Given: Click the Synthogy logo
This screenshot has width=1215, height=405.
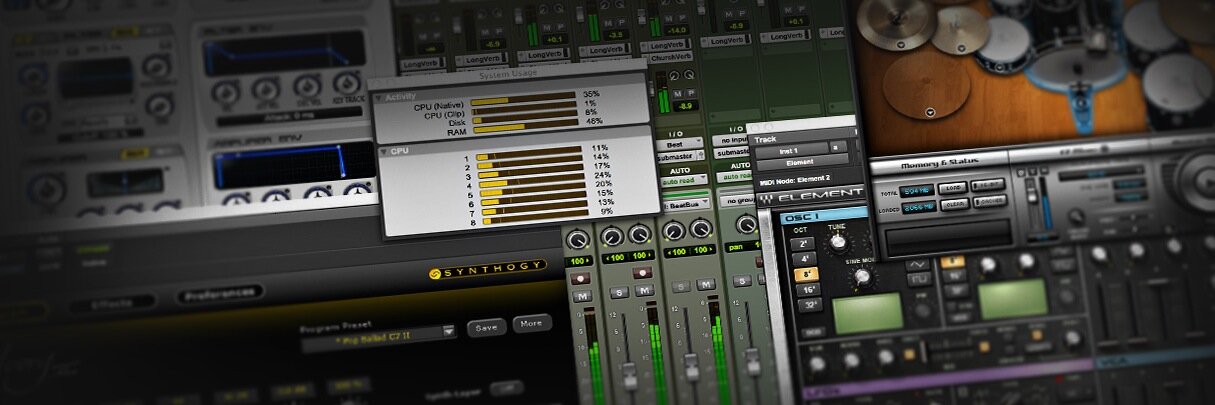Looking at the screenshot, I should coord(488,268).
